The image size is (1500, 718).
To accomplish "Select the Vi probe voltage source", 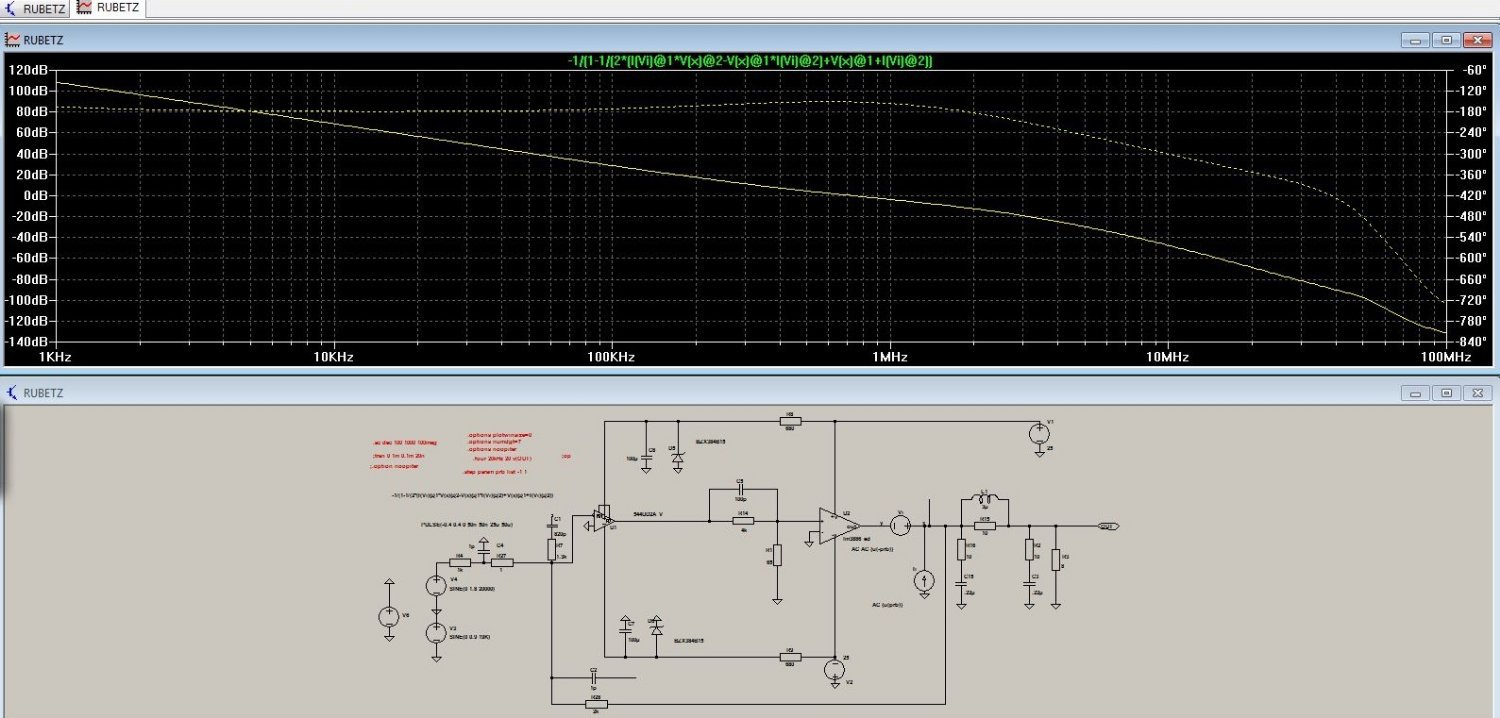I will tap(900, 523).
